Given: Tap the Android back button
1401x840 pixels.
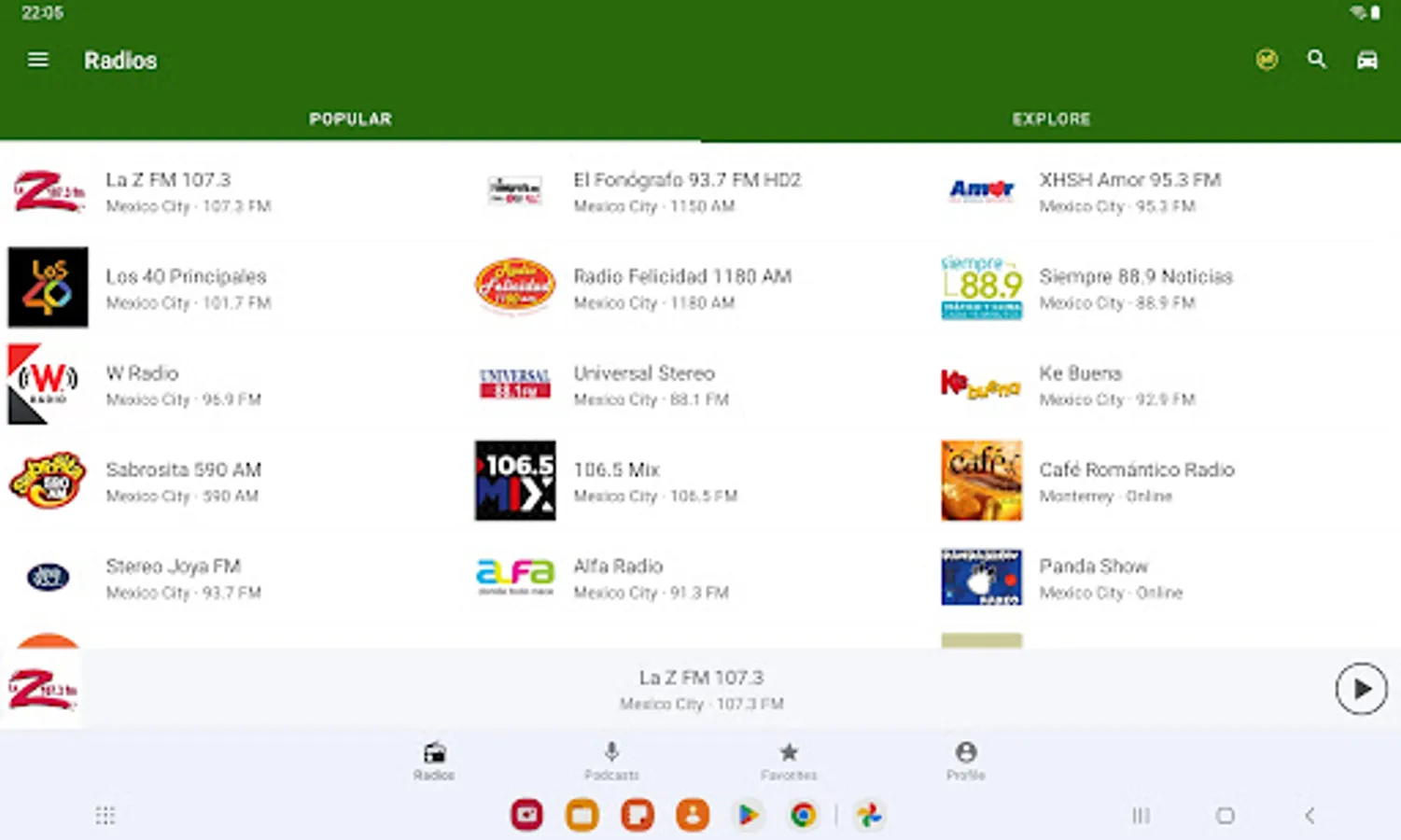Looking at the screenshot, I should (x=1309, y=816).
